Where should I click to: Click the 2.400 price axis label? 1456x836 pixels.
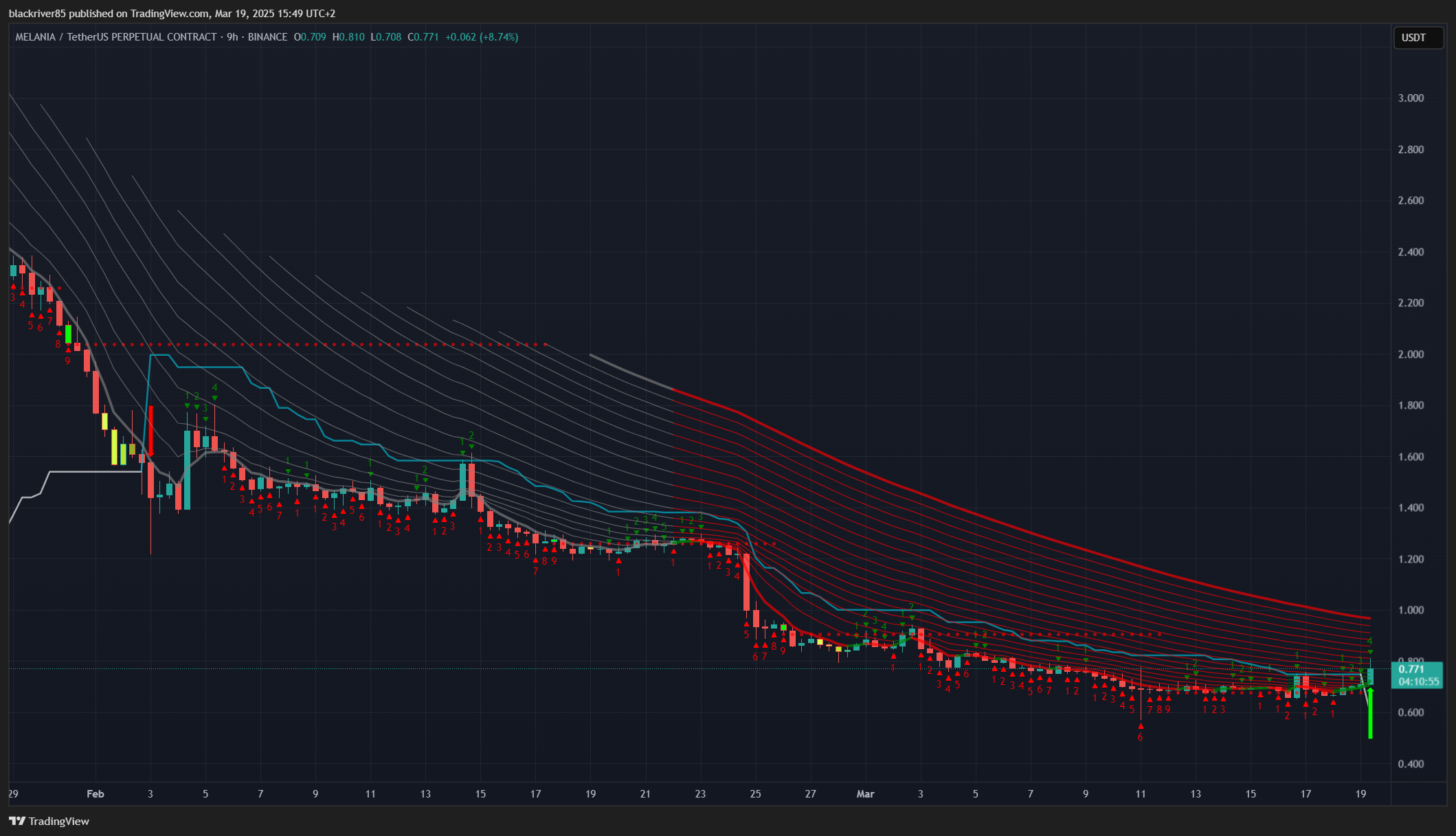coord(1411,252)
